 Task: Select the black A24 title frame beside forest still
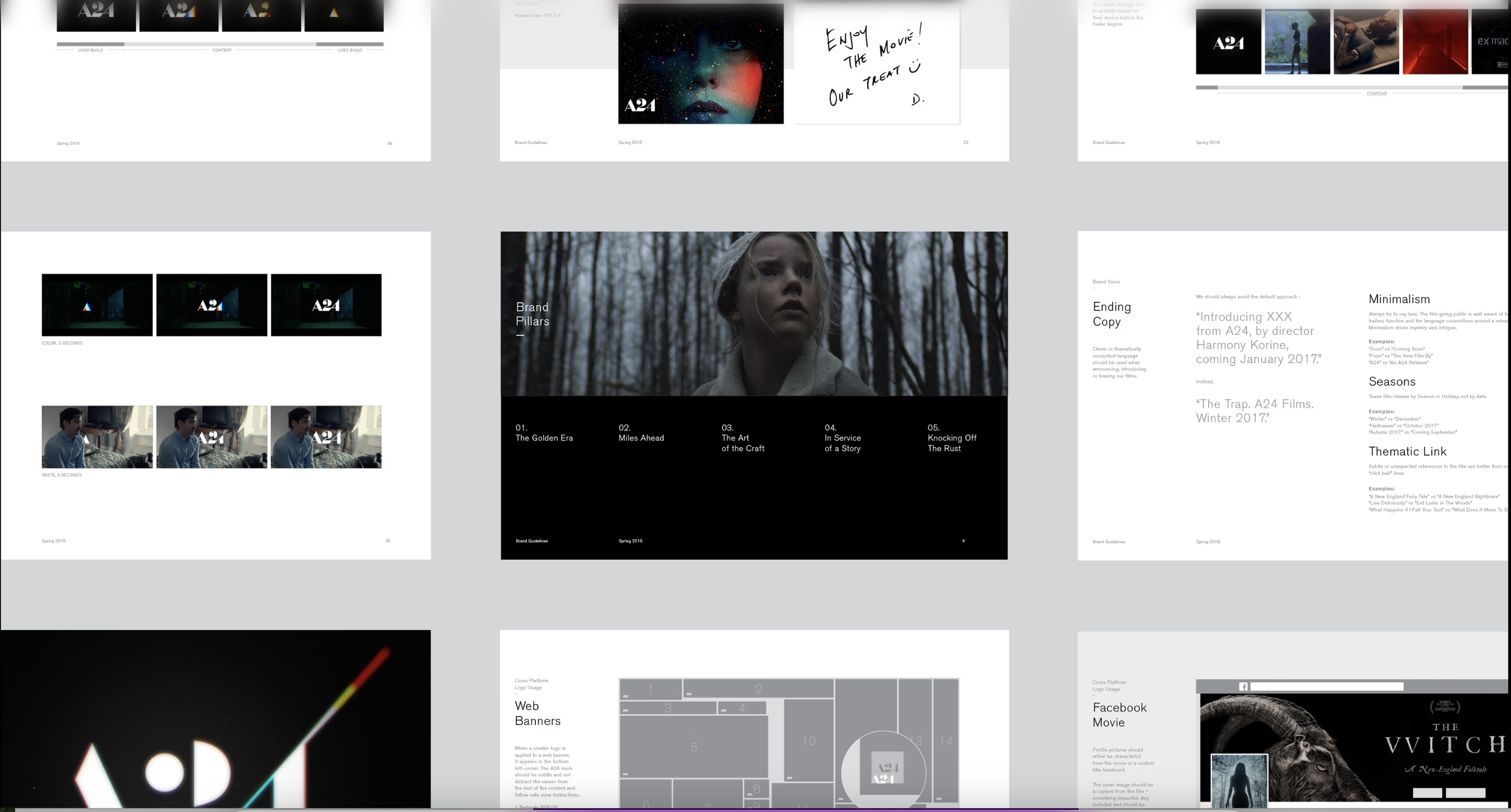[1228, 42]
